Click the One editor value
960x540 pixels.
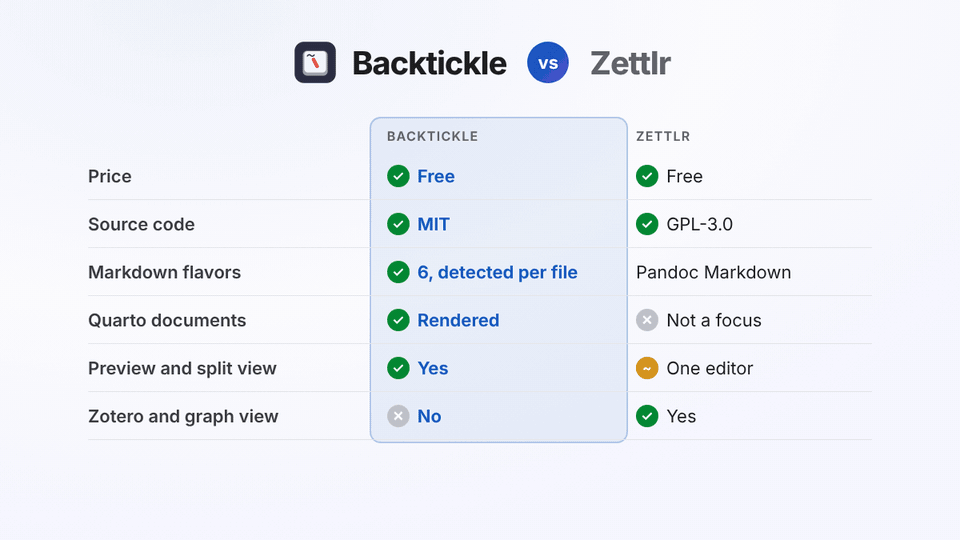[710, 368]
